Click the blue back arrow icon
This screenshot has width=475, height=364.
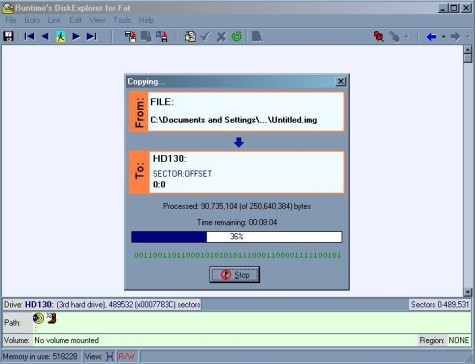click(432, 36)
